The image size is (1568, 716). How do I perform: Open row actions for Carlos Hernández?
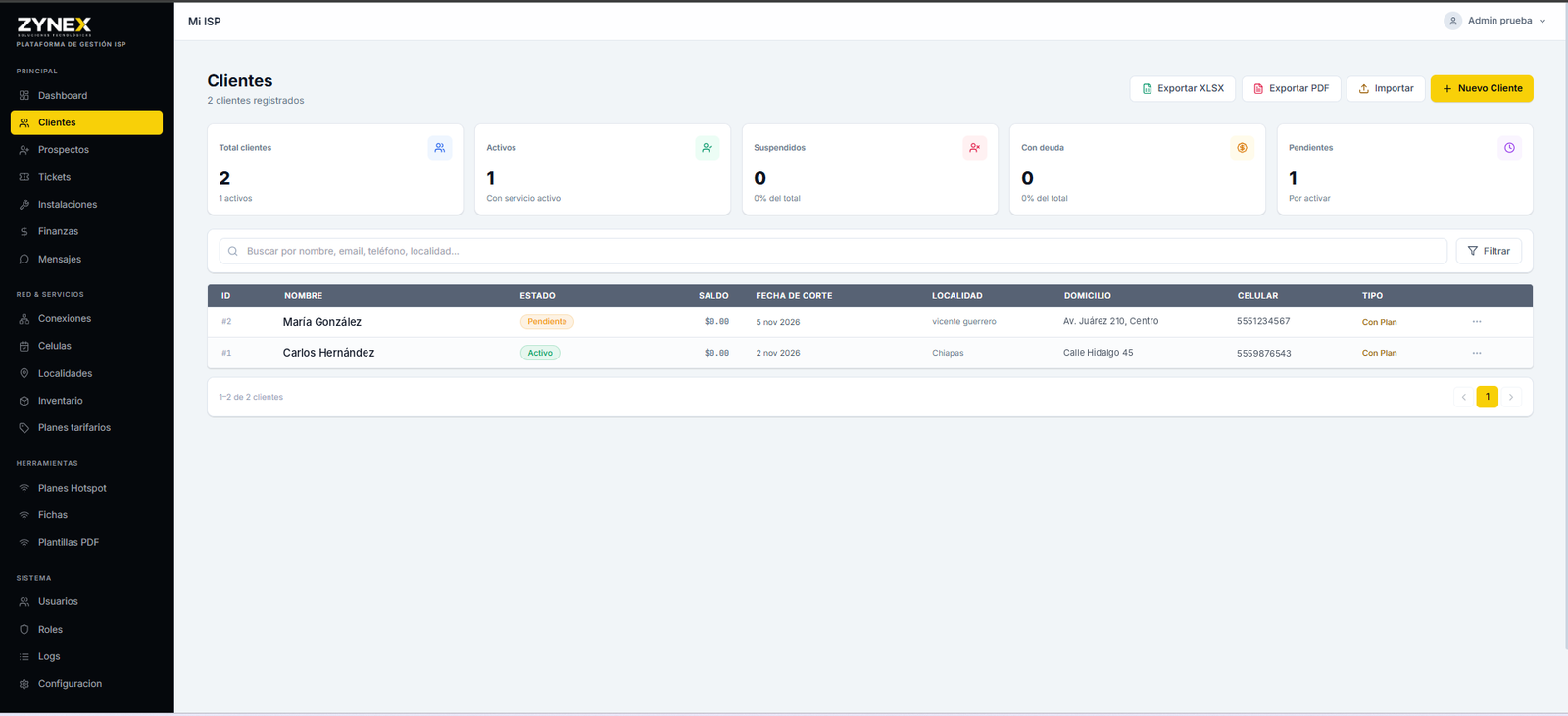pos(1477,353)
